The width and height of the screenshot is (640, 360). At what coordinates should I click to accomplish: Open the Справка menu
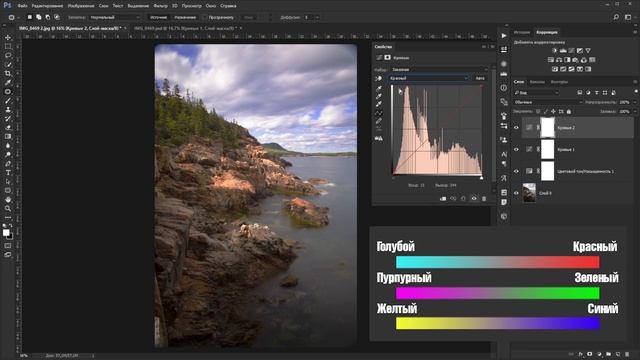[228, 6]
